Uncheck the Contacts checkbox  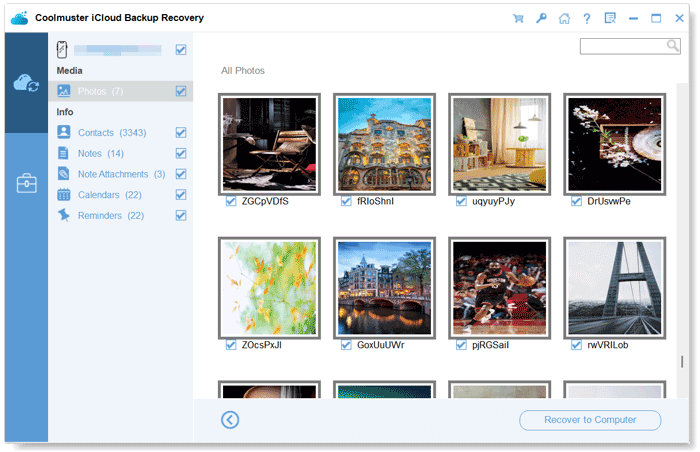click(x=181, y=133)
